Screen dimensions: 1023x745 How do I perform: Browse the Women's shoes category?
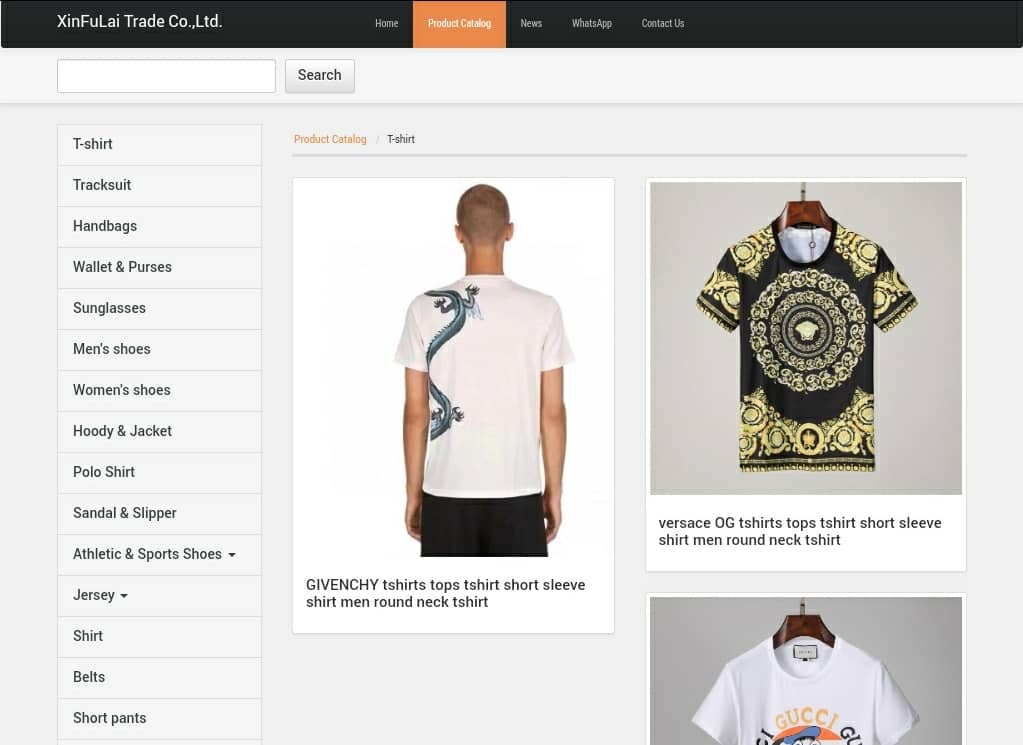(x=159, y=391)
